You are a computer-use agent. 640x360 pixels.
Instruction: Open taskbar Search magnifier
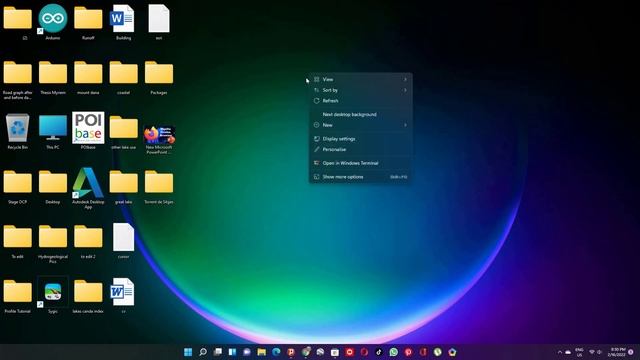[203, 352]
